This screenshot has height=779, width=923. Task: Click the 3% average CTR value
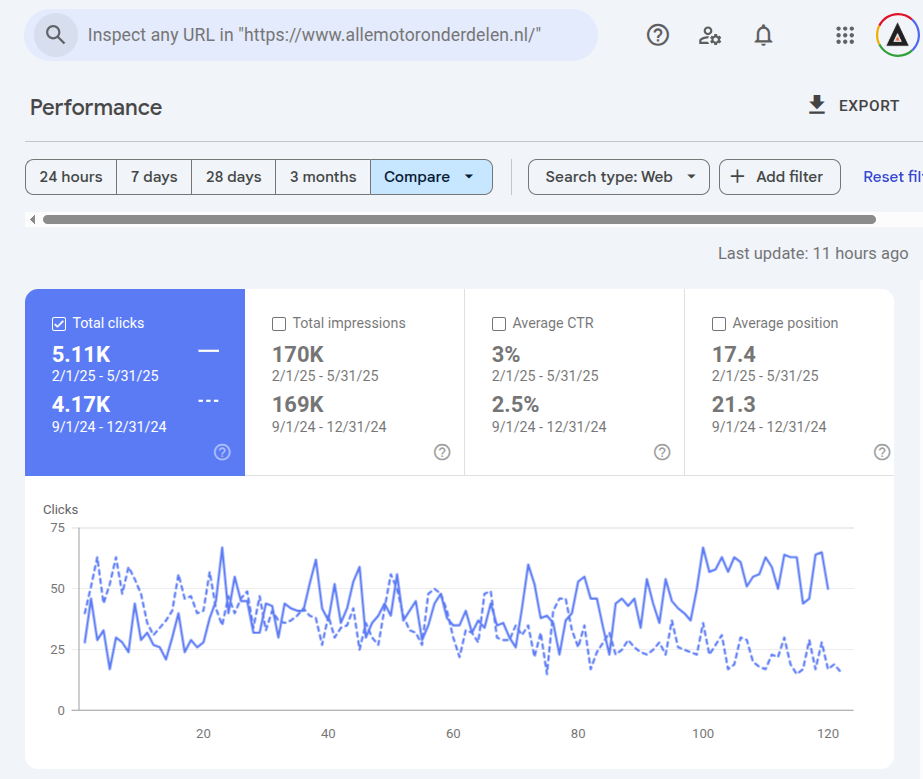pos(506,354)
